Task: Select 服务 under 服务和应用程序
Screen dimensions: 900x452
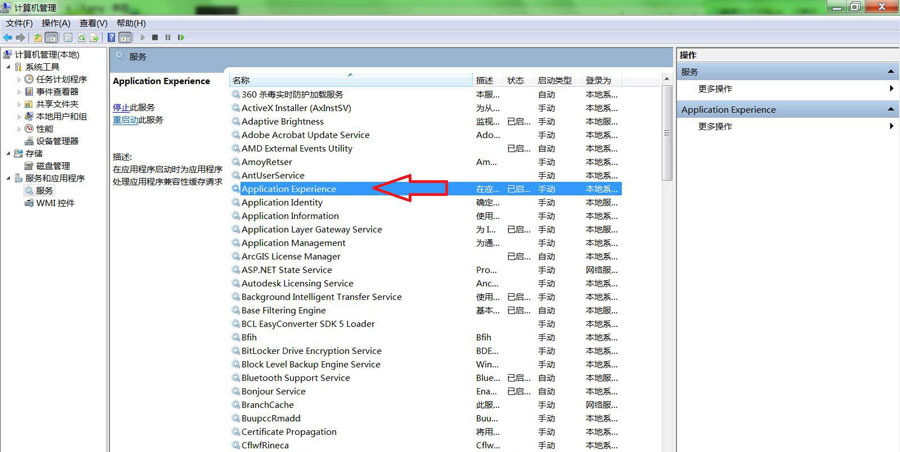Action: pyautogui.click(x=45, y=191)
